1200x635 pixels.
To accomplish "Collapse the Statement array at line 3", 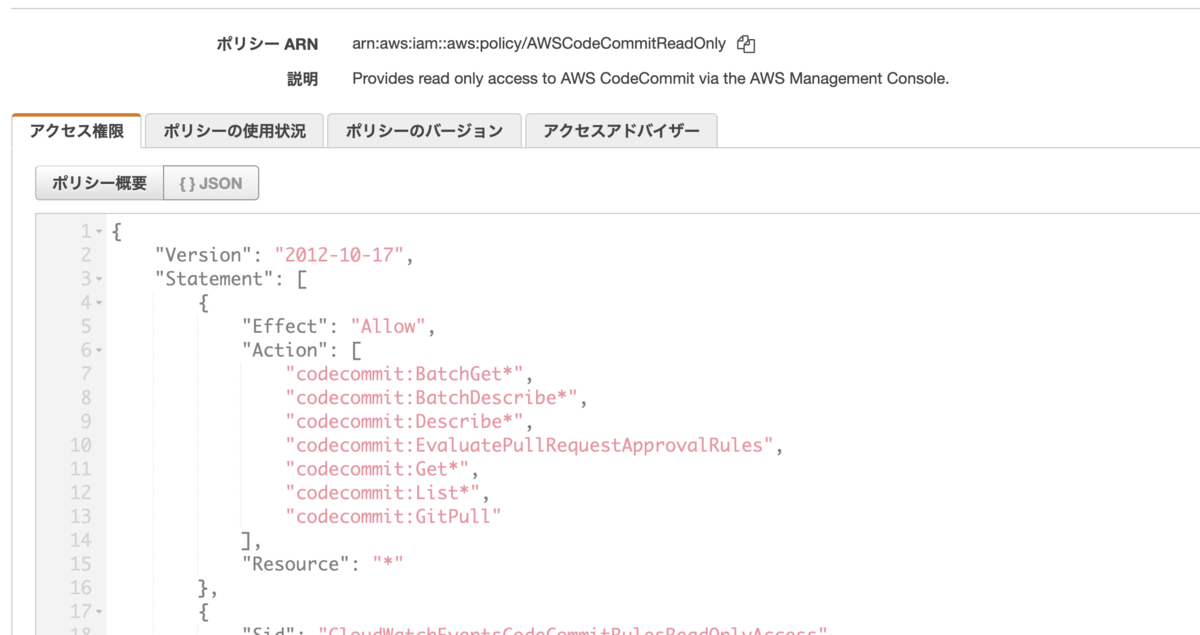I will pyautogui.click(x=99, y=279).
